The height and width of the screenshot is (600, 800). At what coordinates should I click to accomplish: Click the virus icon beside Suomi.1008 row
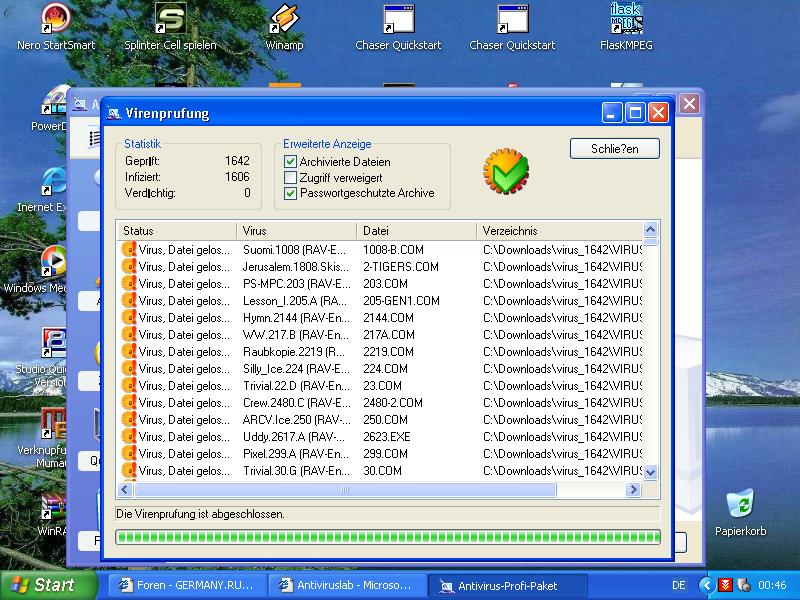[128, 250]
